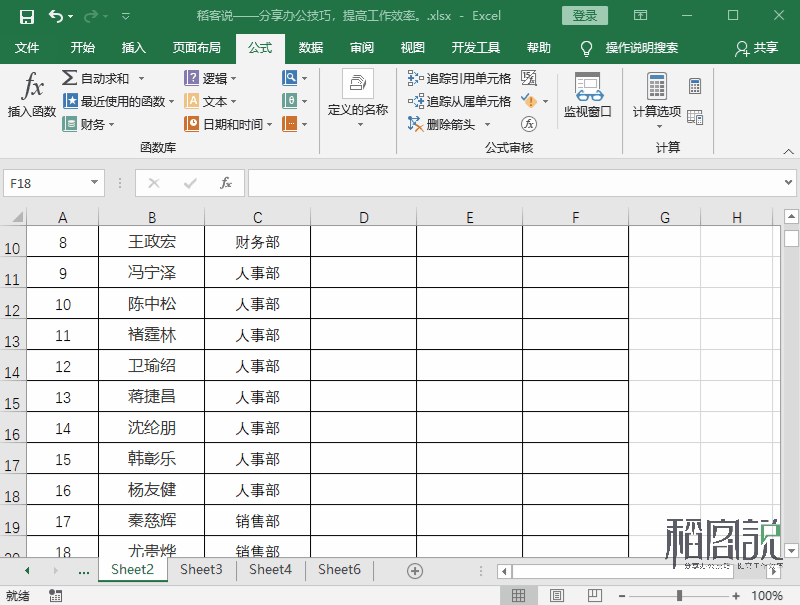Screen dimensions: 800x605
Task: Select cell containing 秦慈辉
Action: [x=152, y=520]
